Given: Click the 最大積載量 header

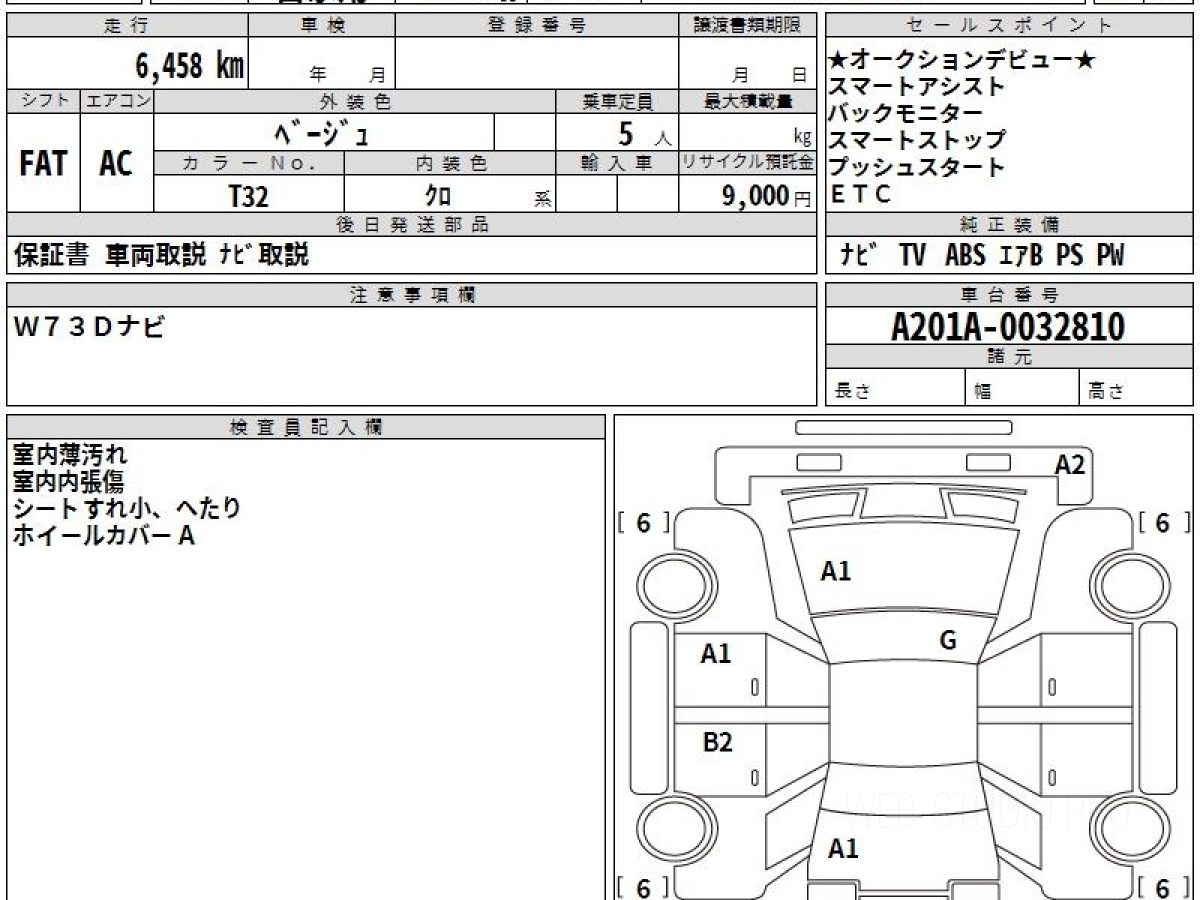Looking at the screenshot, I should point(747,101).
